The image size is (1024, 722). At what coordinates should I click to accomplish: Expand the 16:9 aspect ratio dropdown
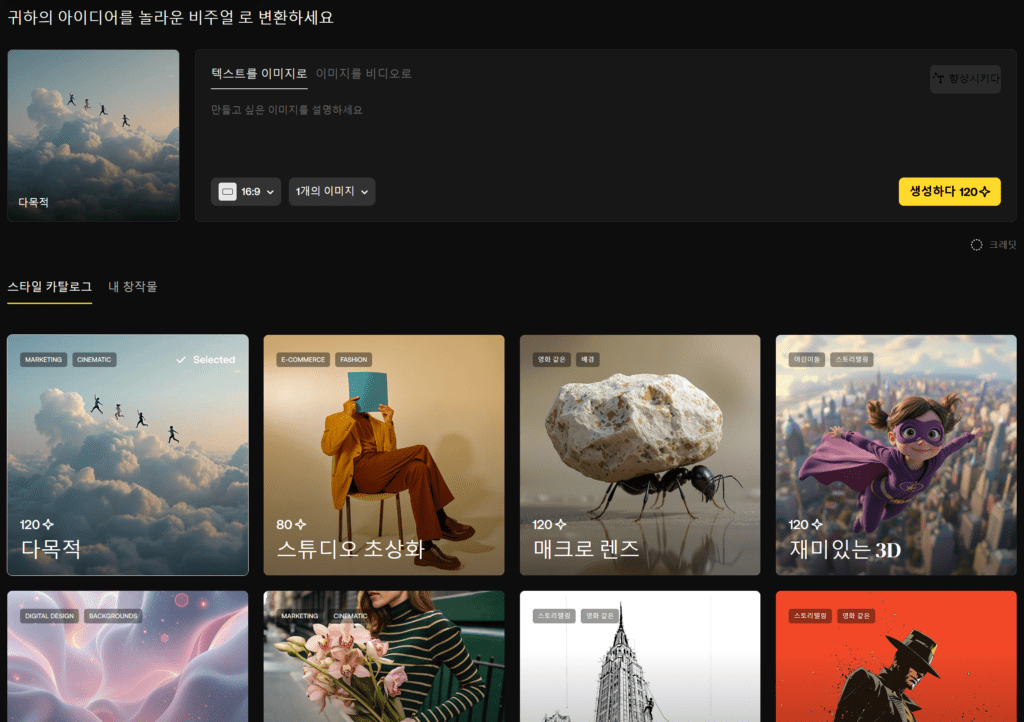(x=246, y=192)
